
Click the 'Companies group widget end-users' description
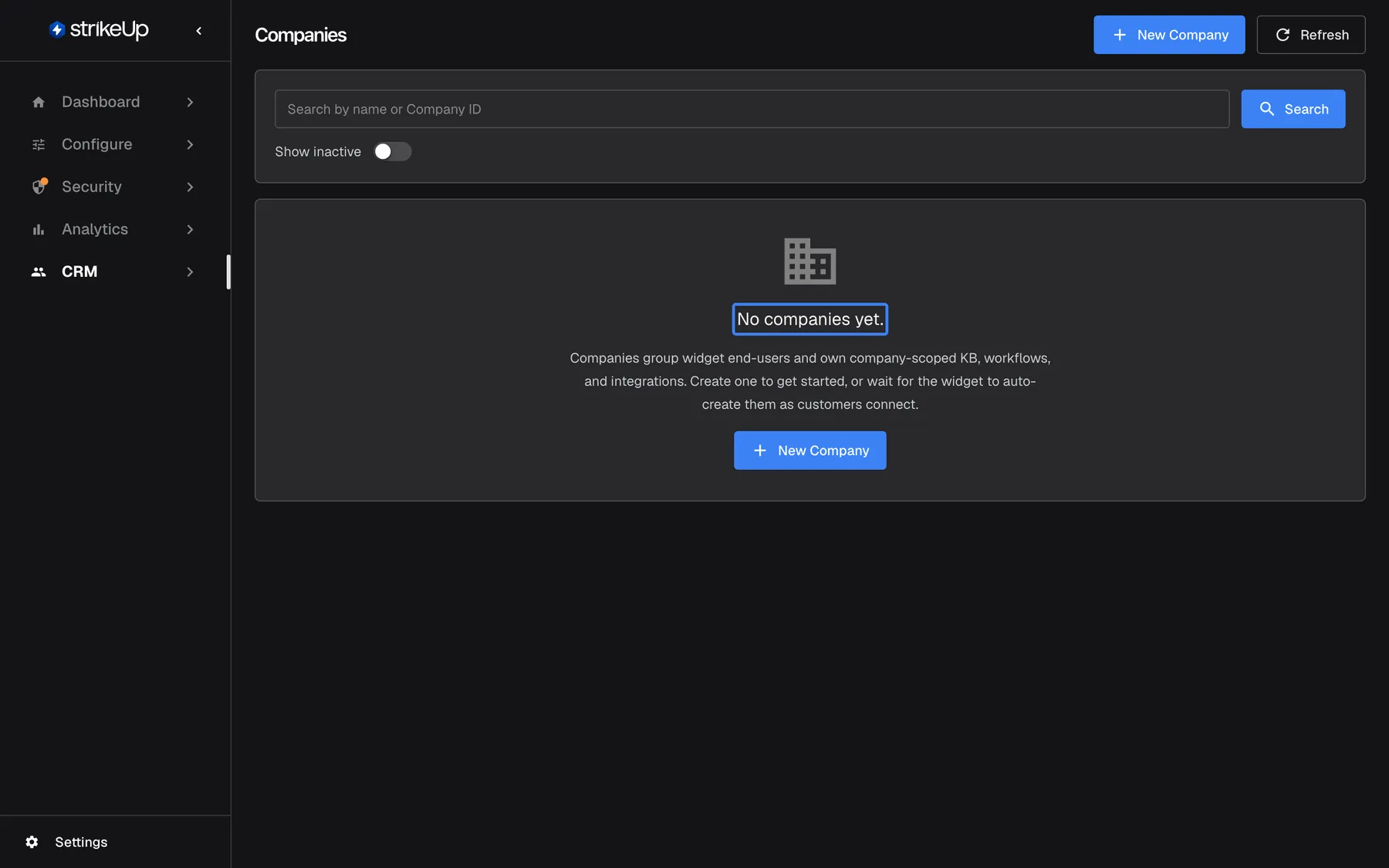point(810,381)
